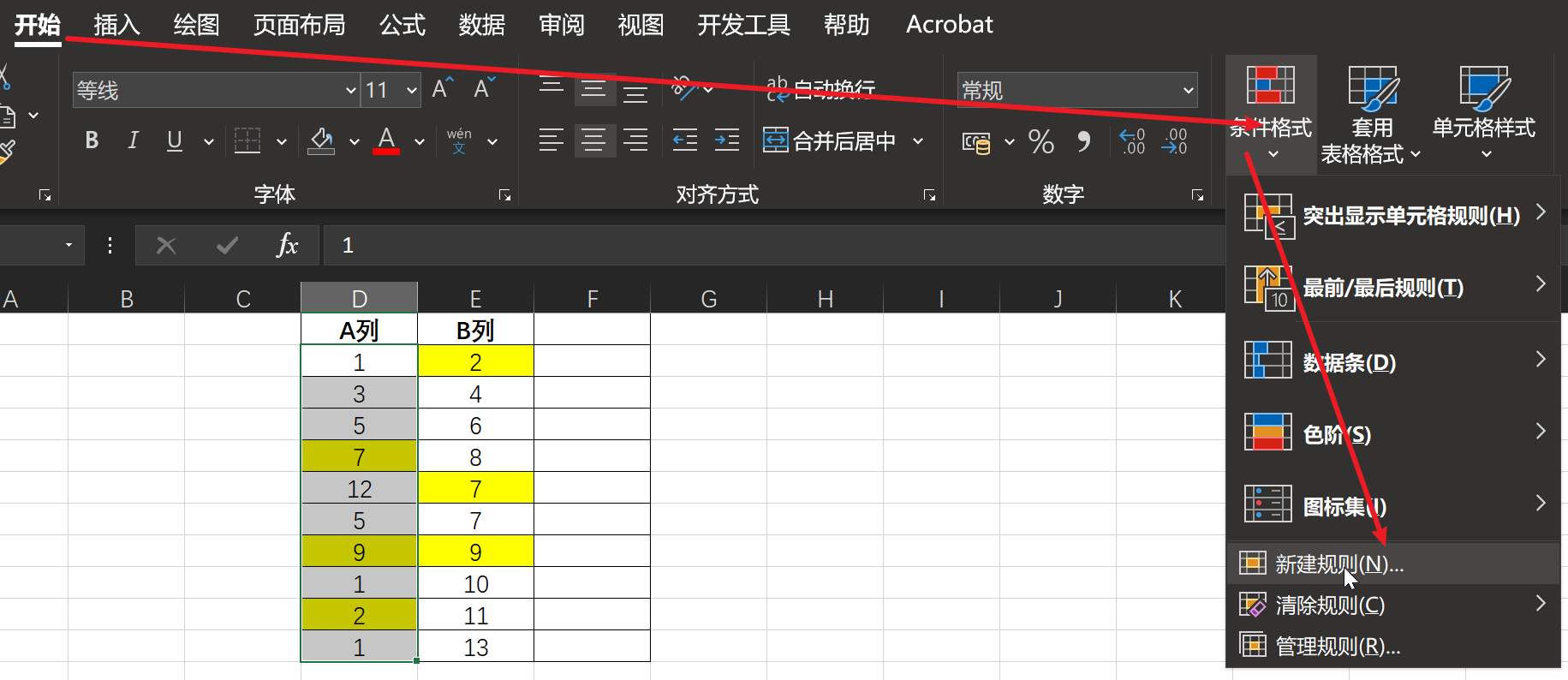This screenshot has height=680, width=1568.
Task: Click the formula bar showing 1
Action: pyautogui.click(x=774, y=246)
